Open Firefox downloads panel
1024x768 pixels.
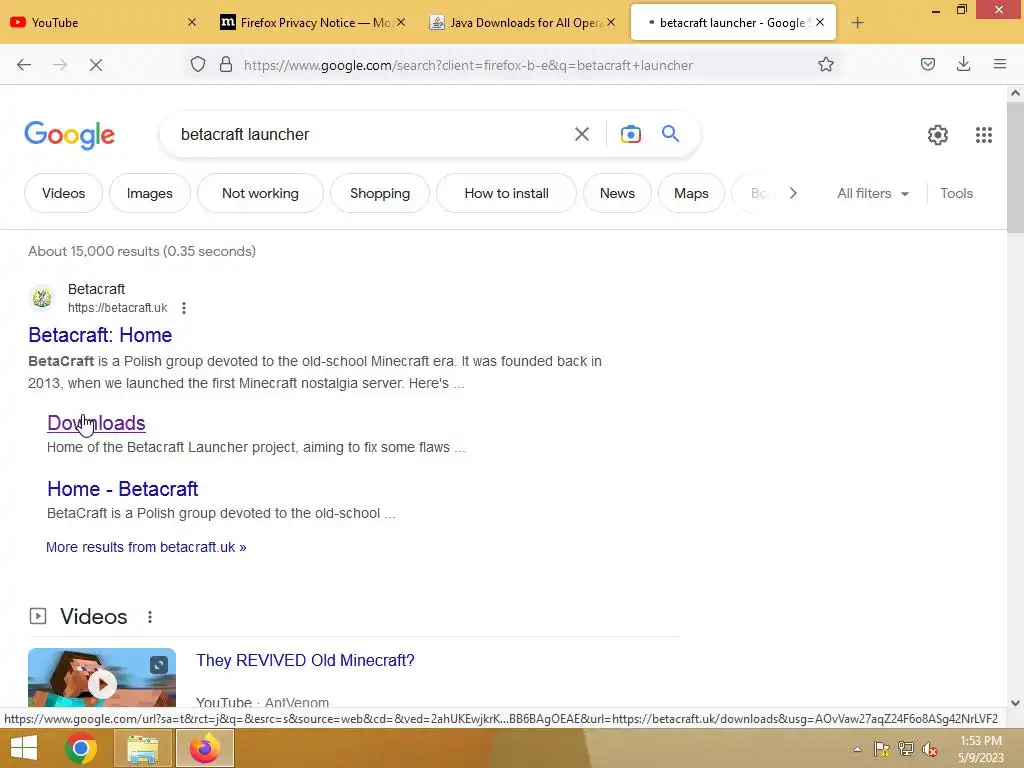pyautogui.click(x=963, y=64)
